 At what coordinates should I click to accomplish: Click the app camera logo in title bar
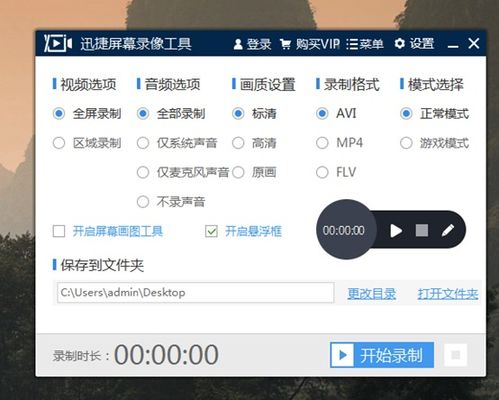point(58,43)
